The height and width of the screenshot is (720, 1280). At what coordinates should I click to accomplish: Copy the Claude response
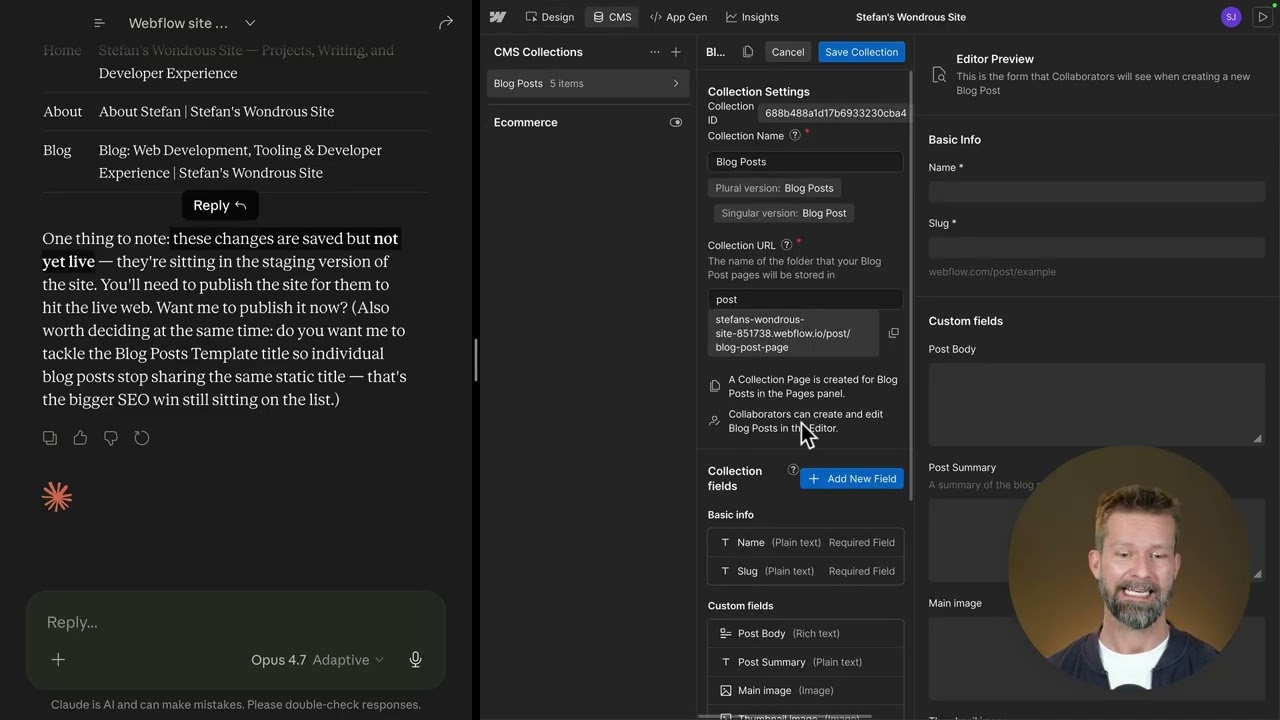point(50,438)
